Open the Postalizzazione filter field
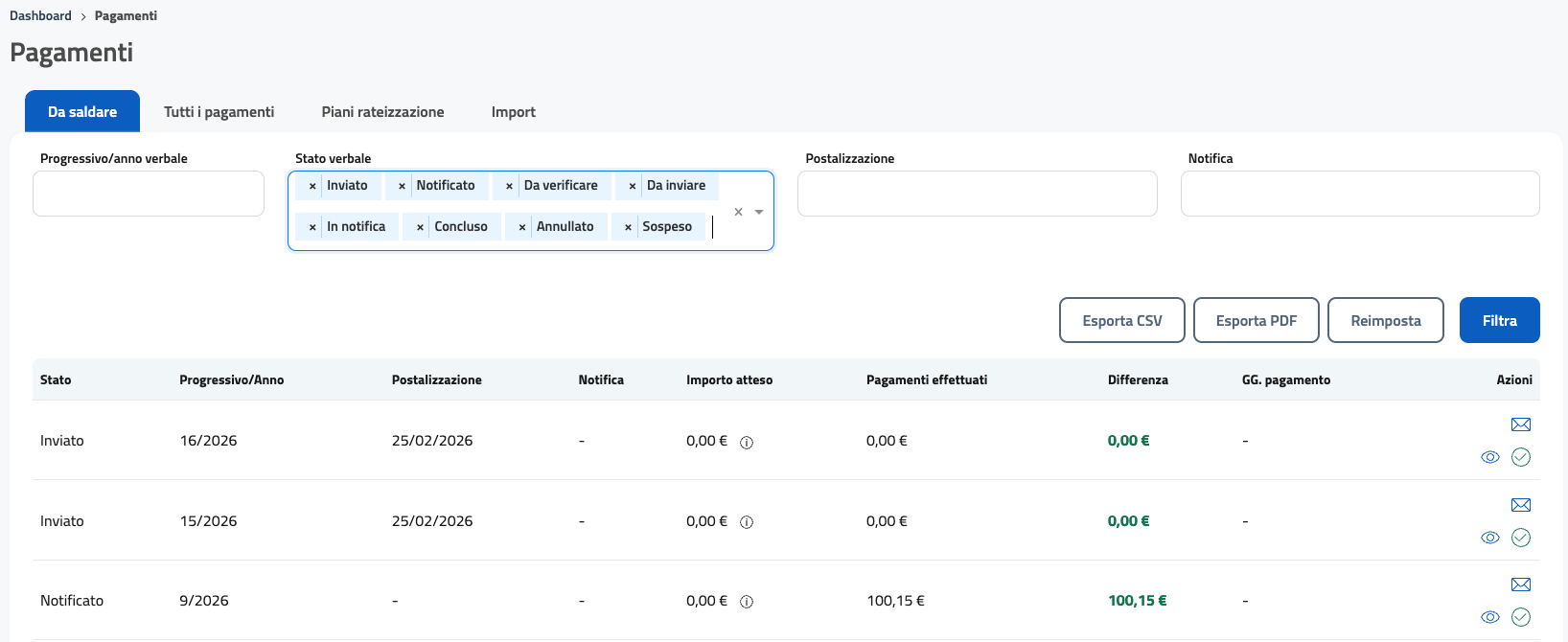 point(977,194)
